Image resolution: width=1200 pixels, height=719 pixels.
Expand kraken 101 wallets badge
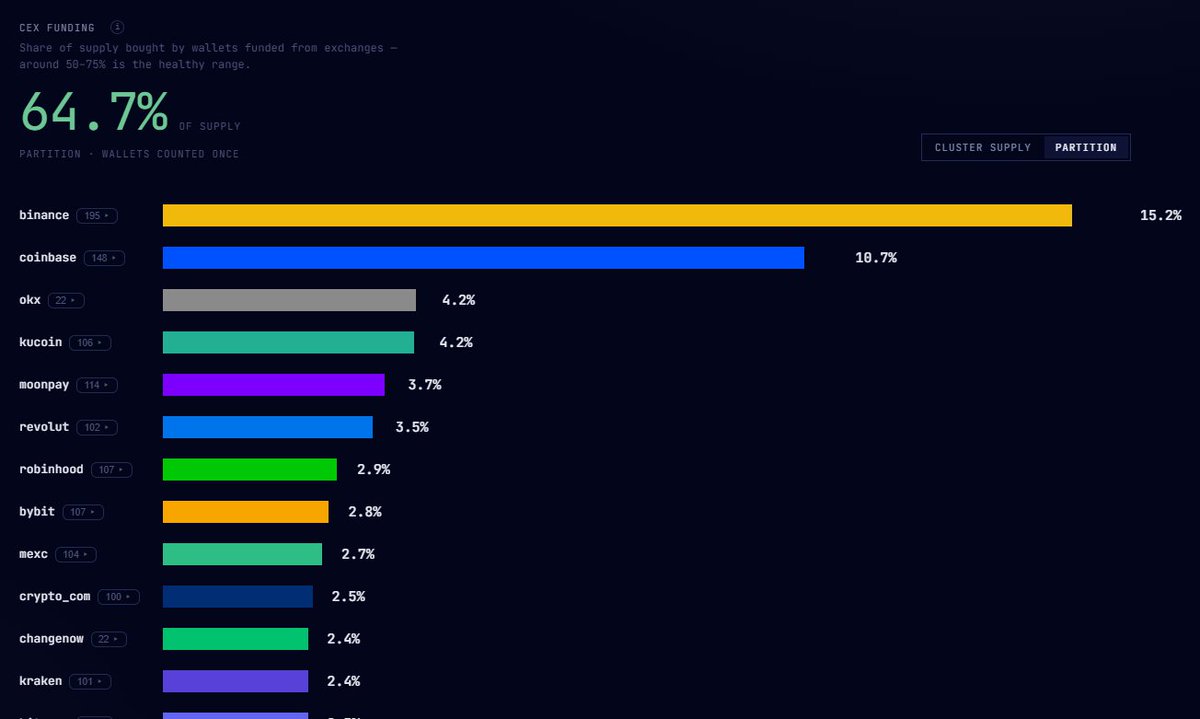coord(90,681)
